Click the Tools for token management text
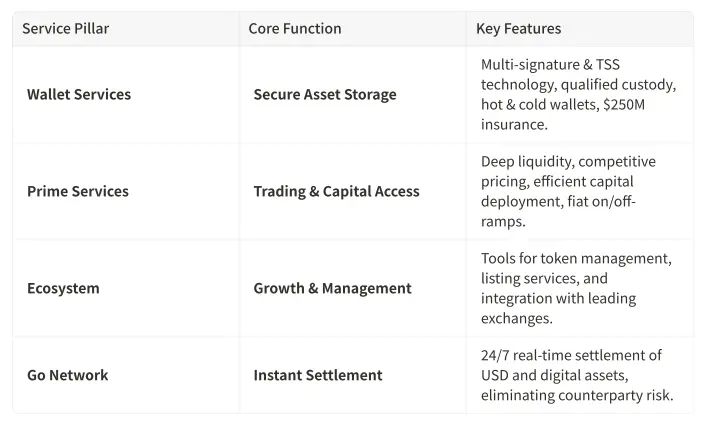Viewport: 715px width, 427px height. coord(576,259)
